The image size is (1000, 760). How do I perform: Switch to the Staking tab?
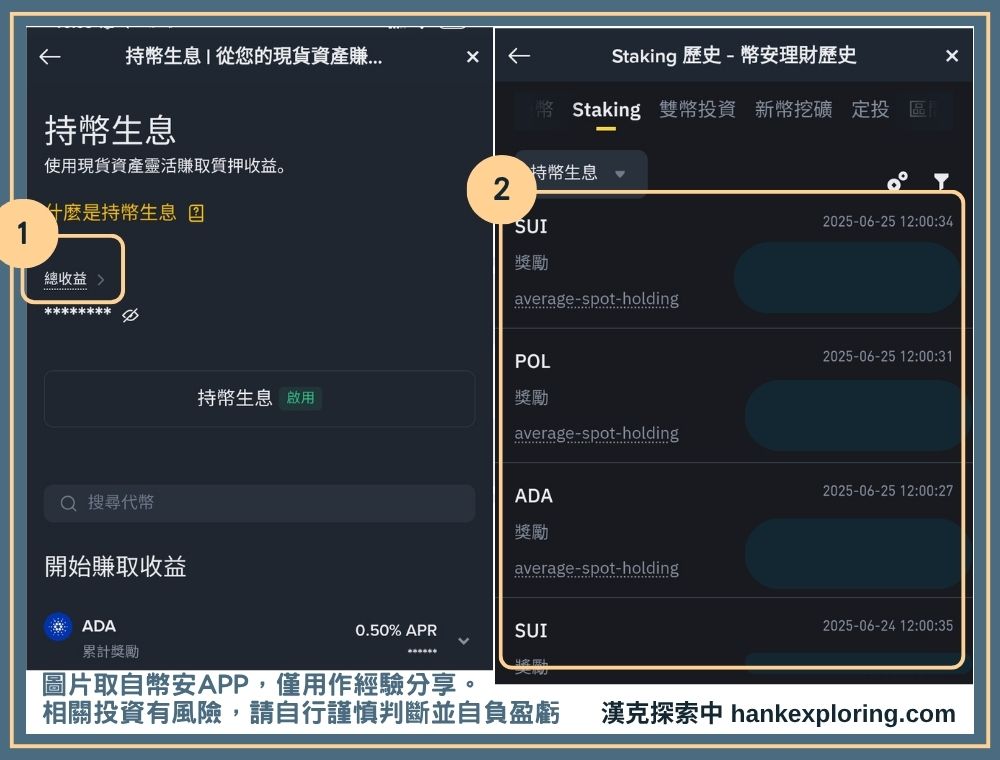click(x=606, y=110)
